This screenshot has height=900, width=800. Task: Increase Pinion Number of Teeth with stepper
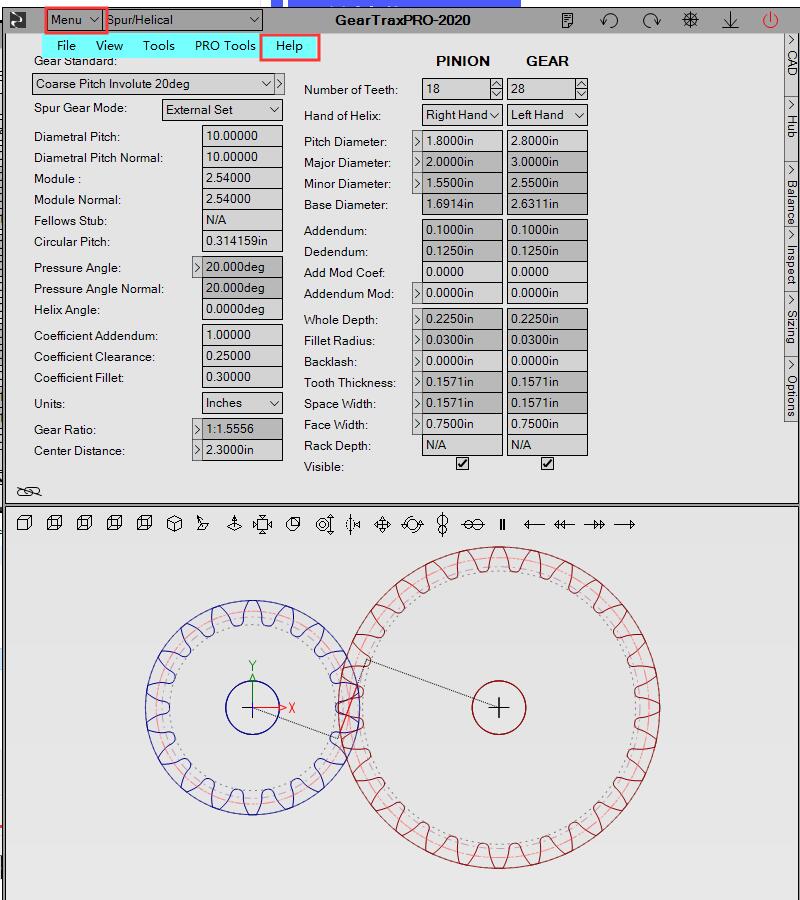[x=496, y=84]
